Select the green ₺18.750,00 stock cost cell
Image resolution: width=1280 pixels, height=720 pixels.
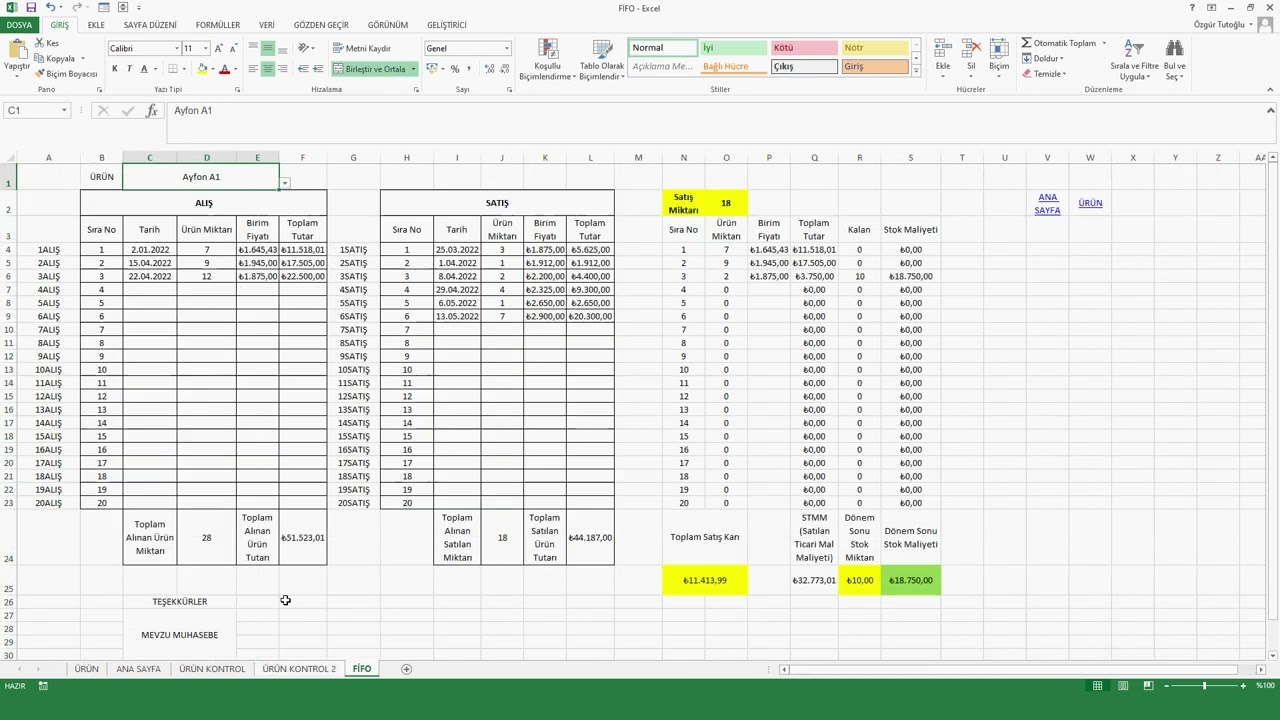coord(910,580)
